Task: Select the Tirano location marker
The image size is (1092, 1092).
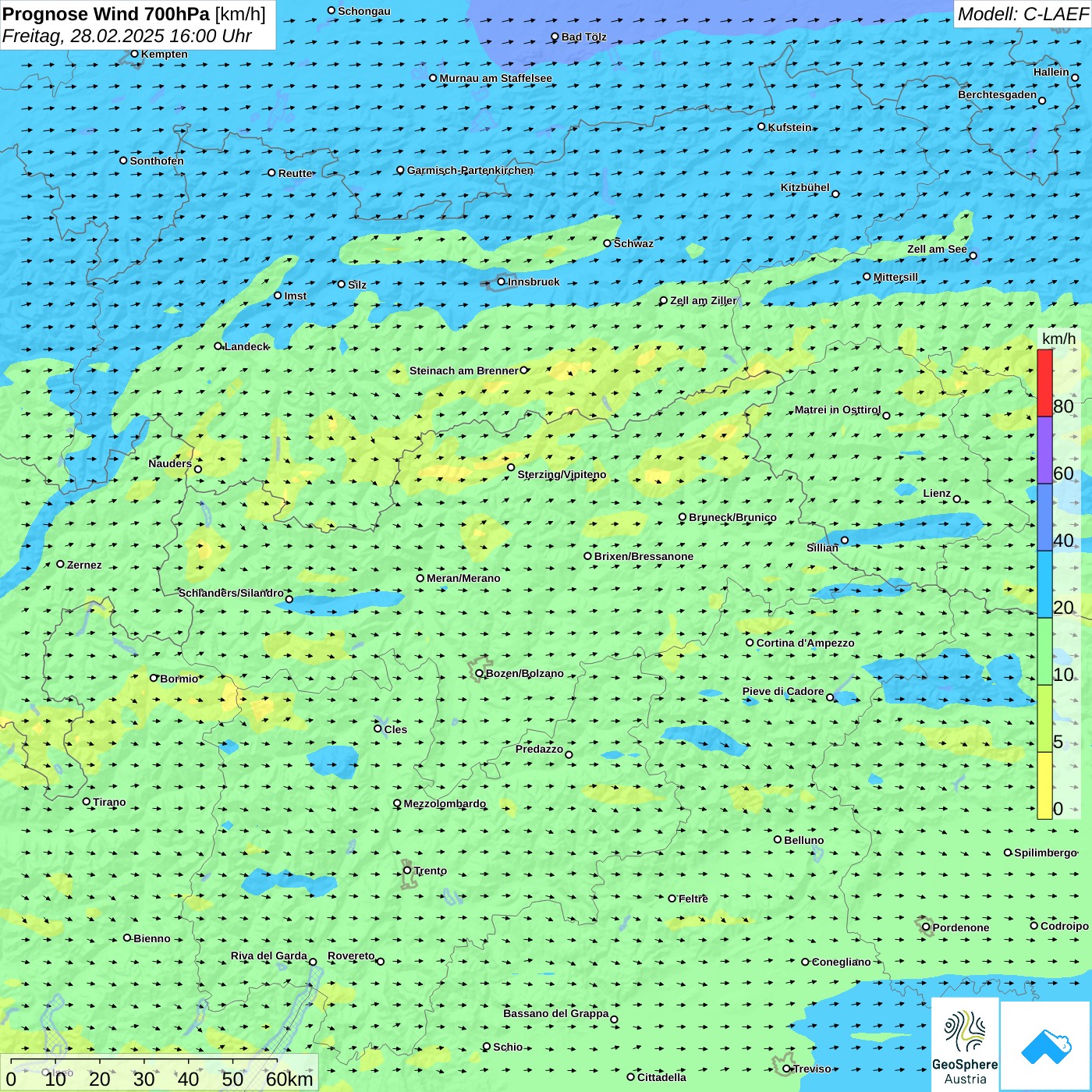Action: (x=87, y=801)
